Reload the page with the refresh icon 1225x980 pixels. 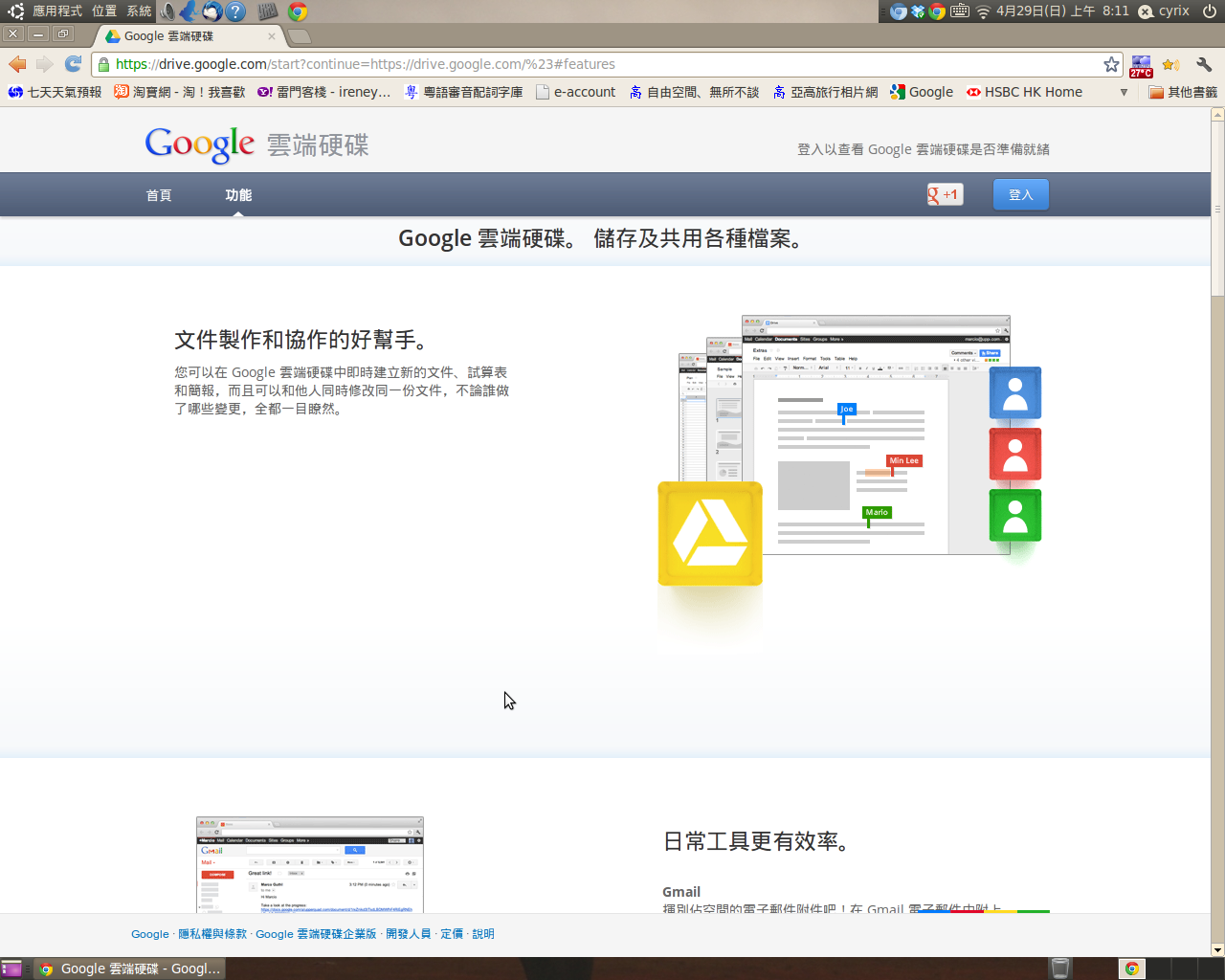[73, 64]
